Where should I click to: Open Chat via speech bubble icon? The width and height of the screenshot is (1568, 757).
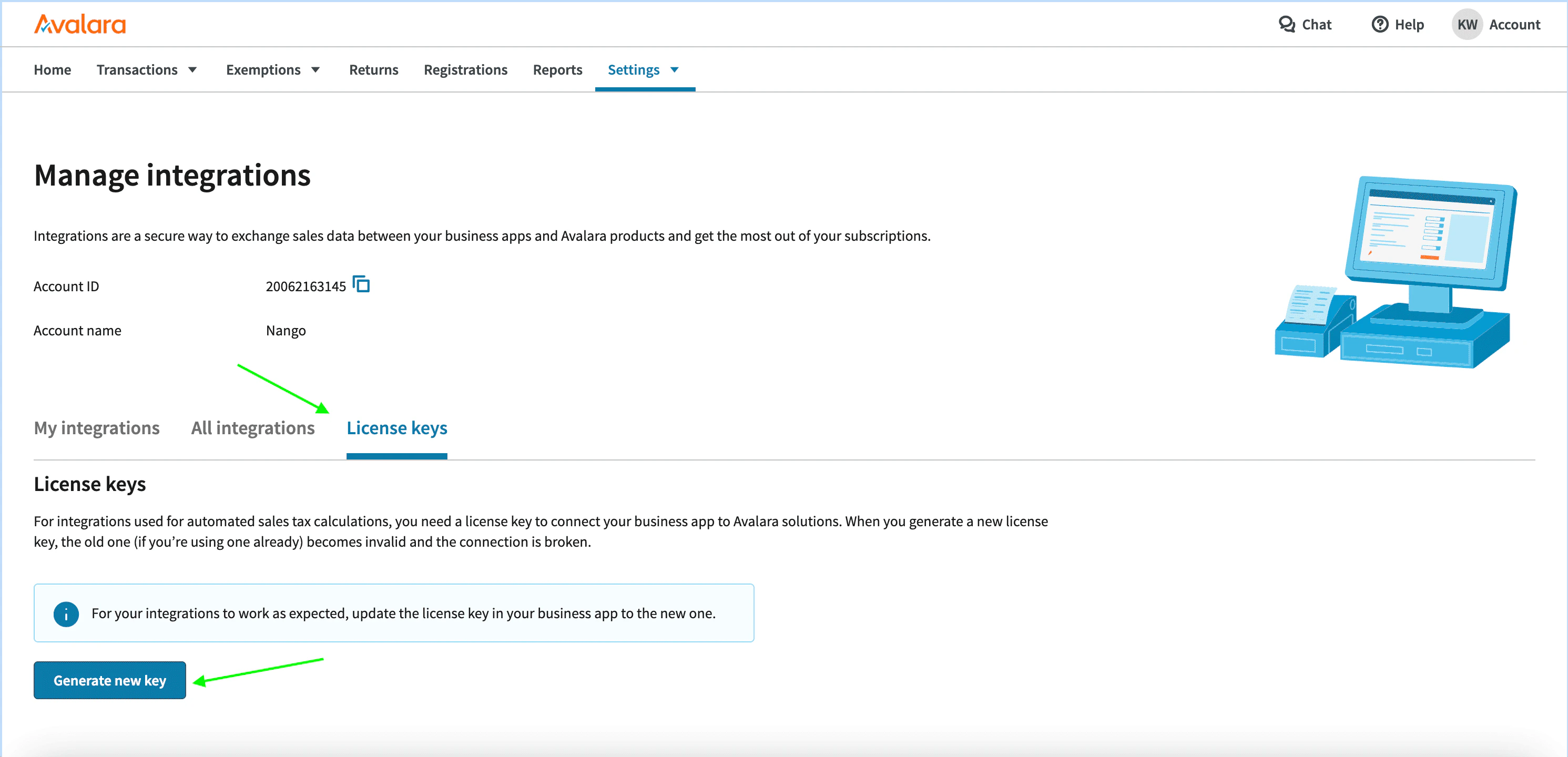pyautogui.click(x=1286, y=24)
